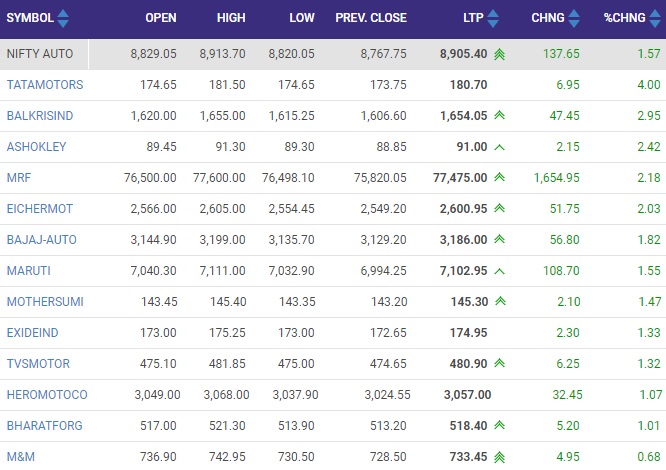Select EXIDEIND LTP value 174.95
Image resolution: width=666 pixels, height=470 pixels.
468,332
